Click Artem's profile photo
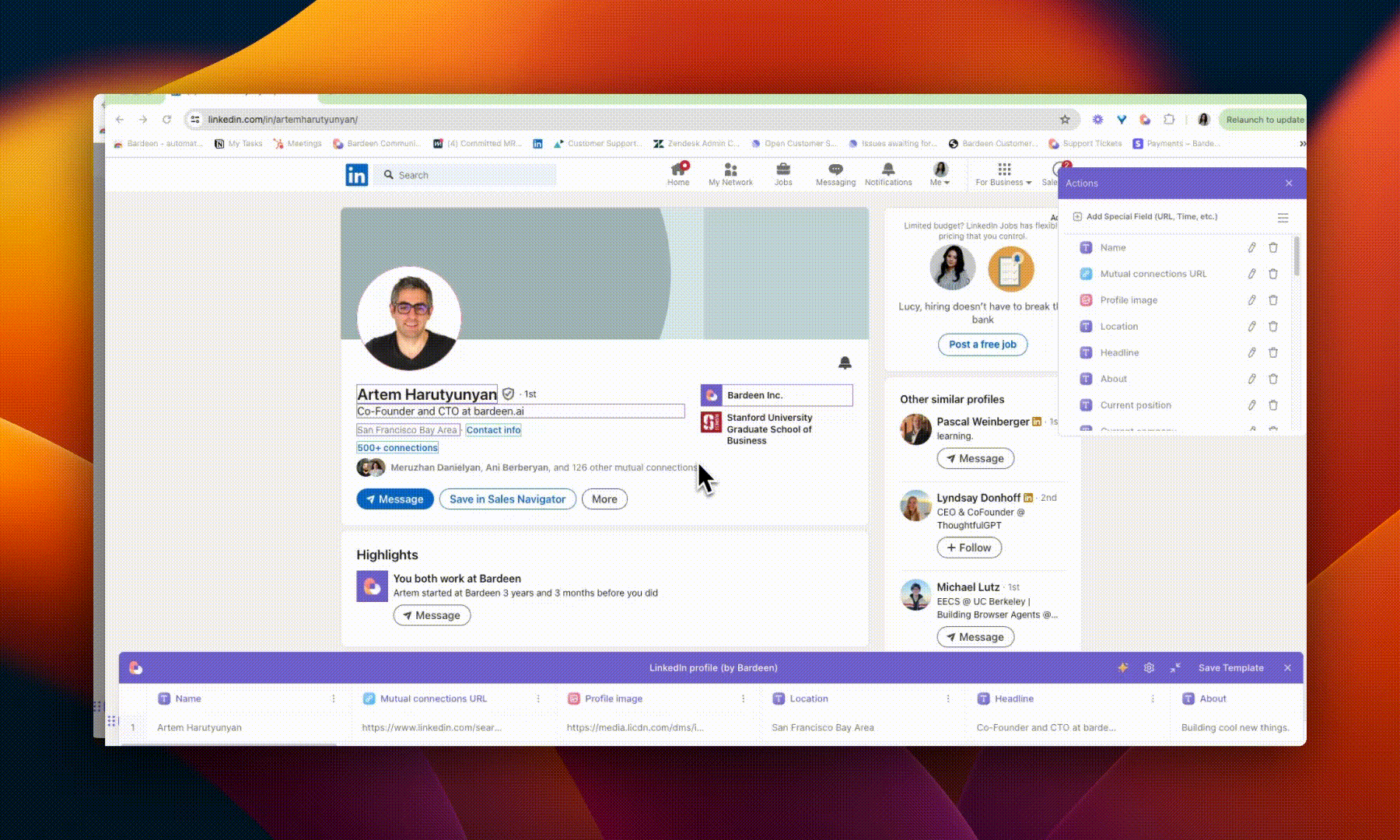 point(409,317)
